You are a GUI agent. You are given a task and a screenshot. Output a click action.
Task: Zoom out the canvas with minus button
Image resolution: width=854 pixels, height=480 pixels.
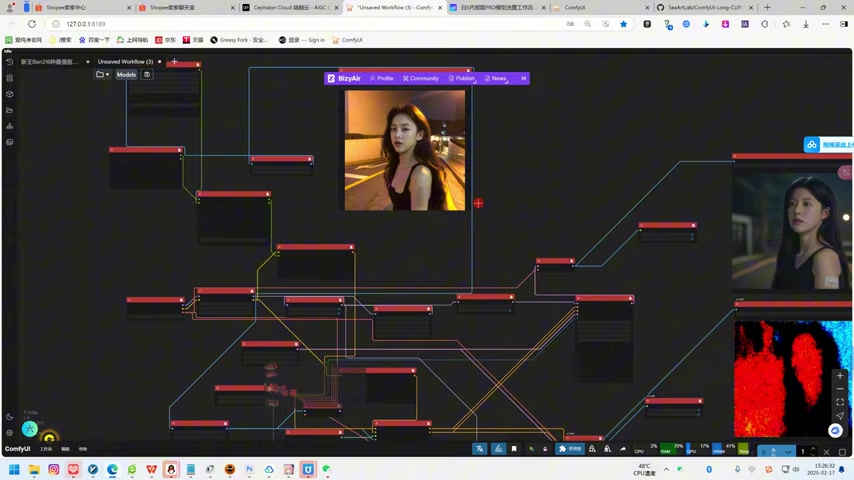(840, 389)
